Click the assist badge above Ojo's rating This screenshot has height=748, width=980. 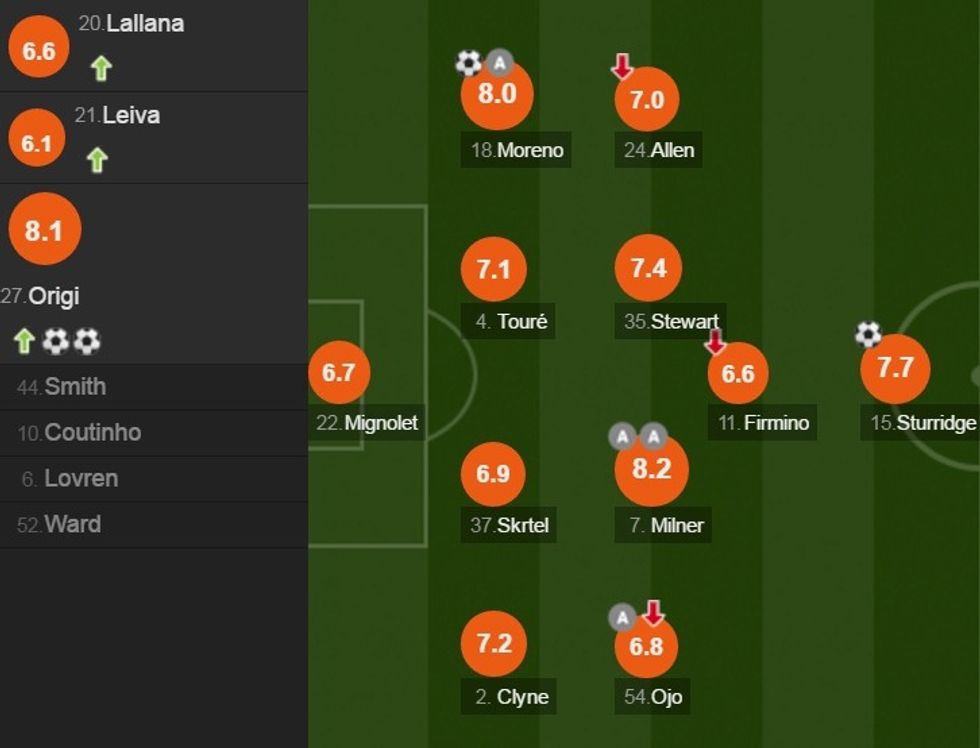622,618
